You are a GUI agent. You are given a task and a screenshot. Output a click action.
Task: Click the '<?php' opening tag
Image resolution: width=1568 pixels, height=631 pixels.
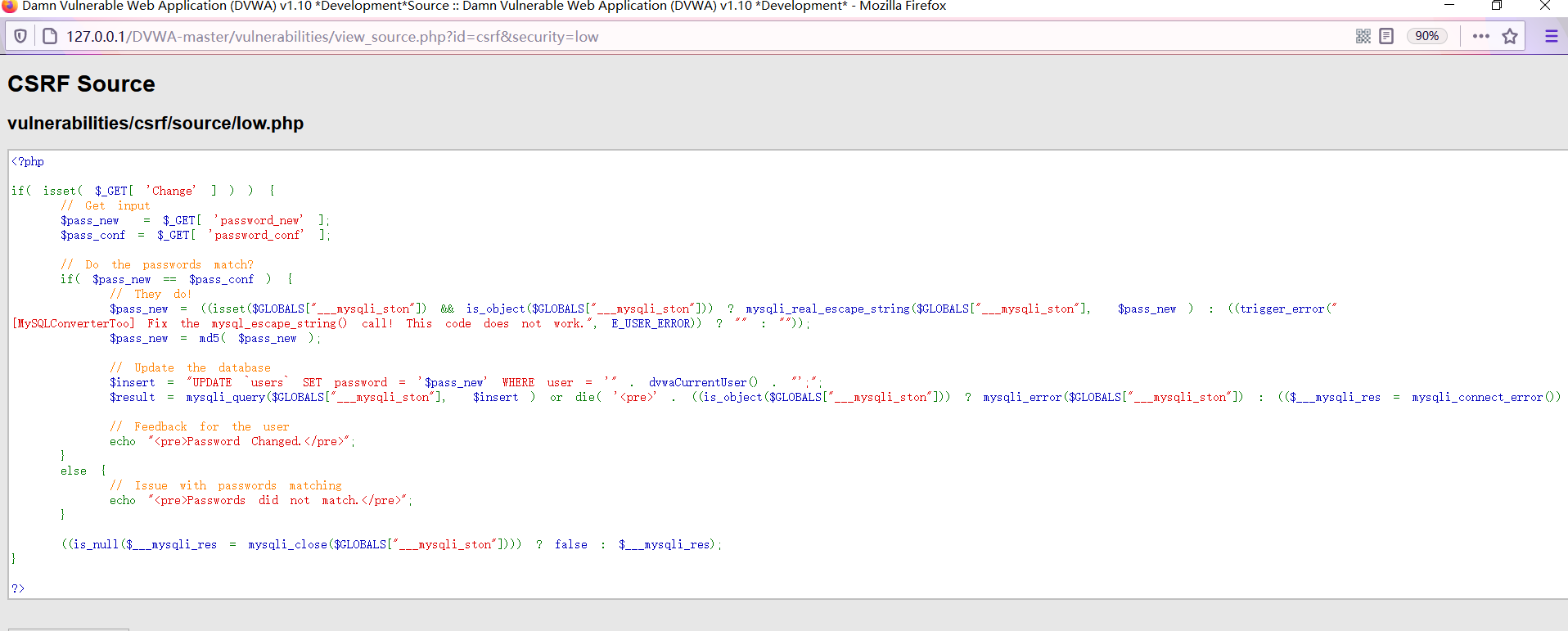tap(28, 162)
